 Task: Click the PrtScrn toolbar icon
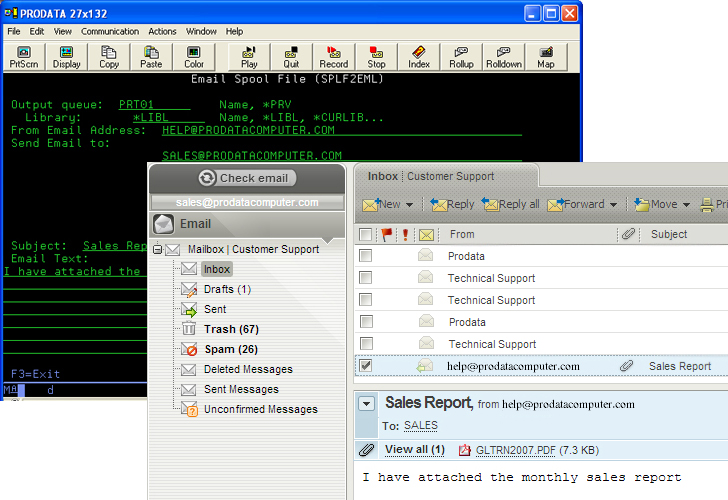click(24, 57)
